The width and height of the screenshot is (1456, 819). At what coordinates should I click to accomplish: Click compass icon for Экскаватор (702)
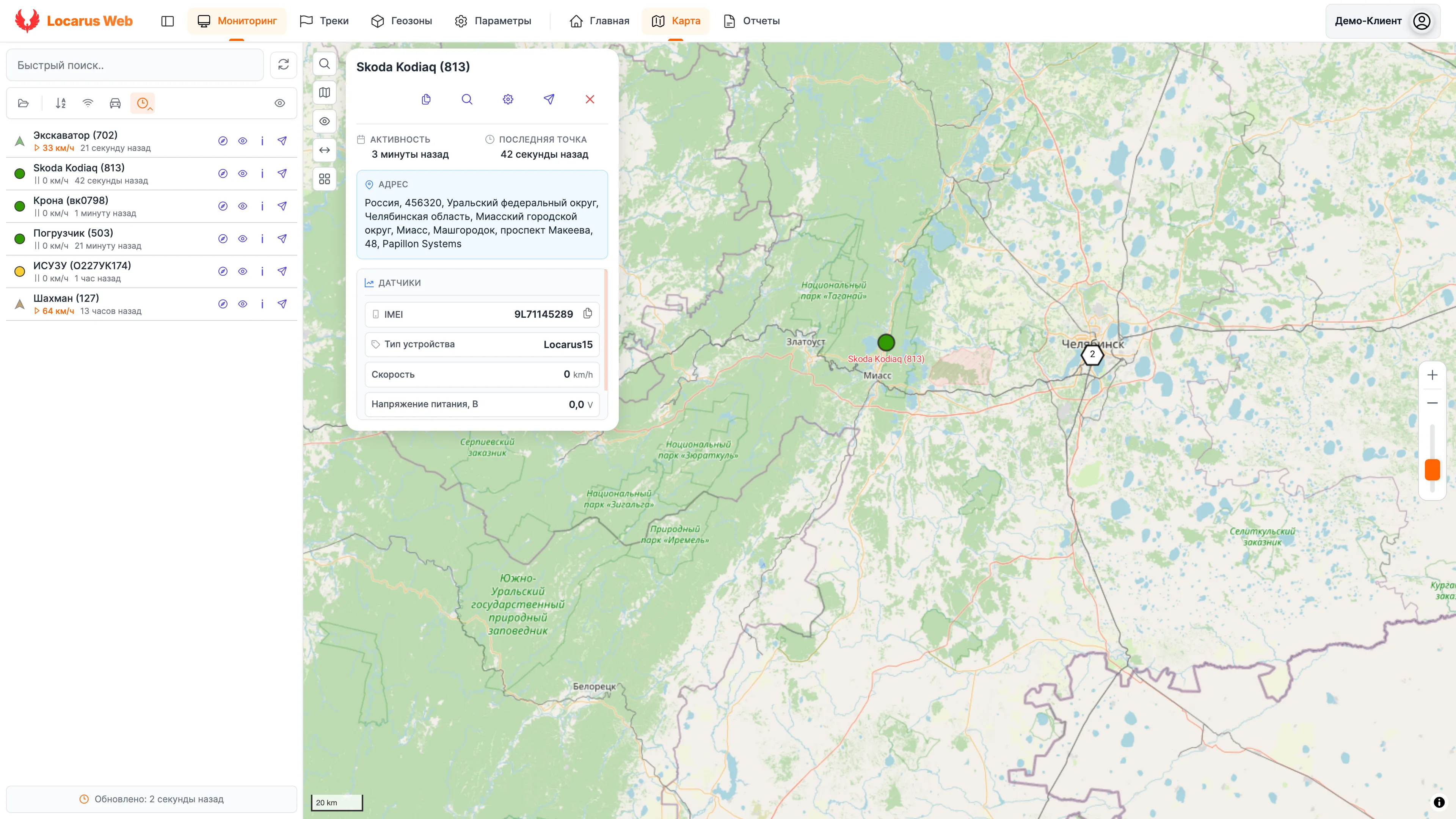(x=223, y=141)
